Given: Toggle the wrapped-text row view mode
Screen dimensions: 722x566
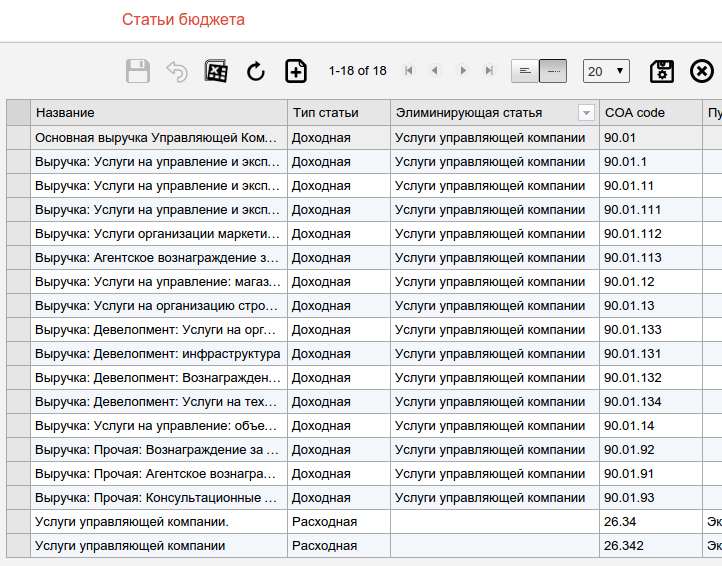Looking at the screenshot, I should pyautogui.click(x=525, y=71).
